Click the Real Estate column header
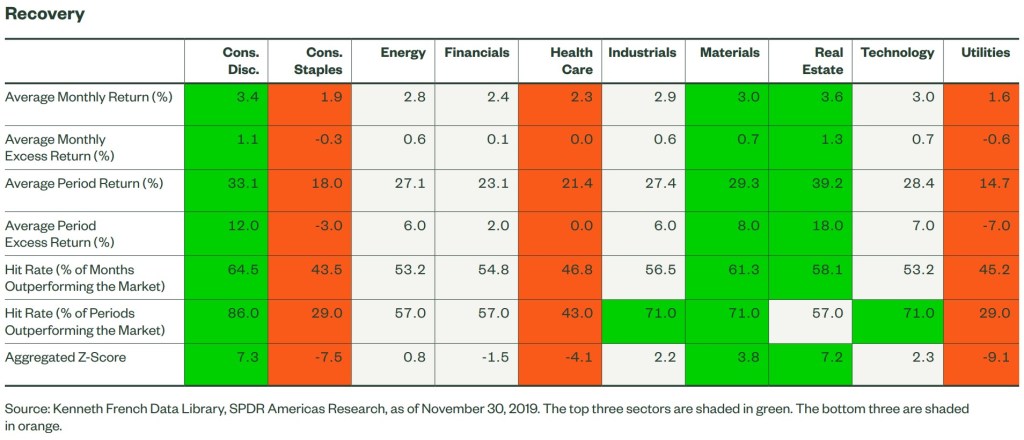 coord(822,61)
